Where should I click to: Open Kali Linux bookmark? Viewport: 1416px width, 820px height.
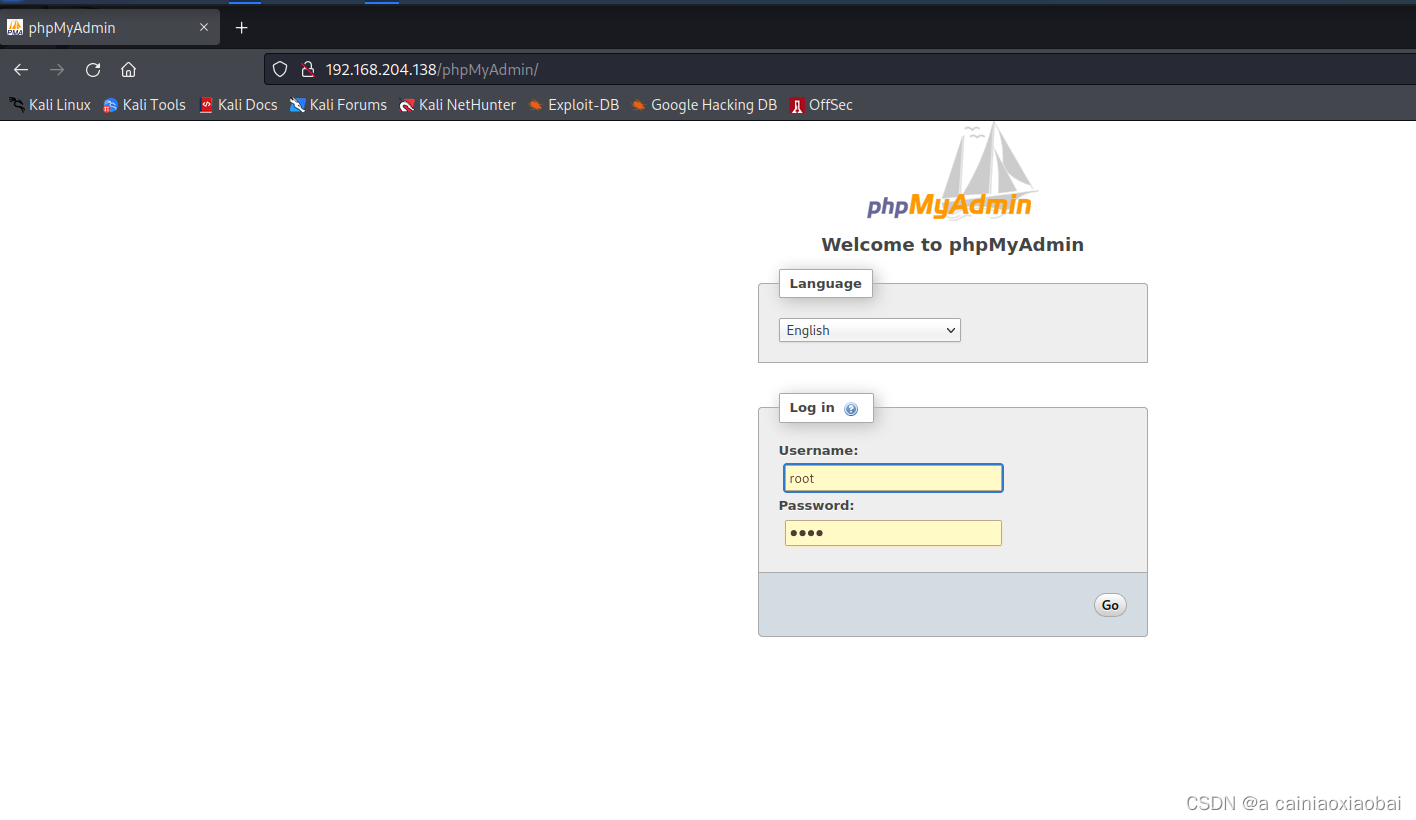coord(50,105)
